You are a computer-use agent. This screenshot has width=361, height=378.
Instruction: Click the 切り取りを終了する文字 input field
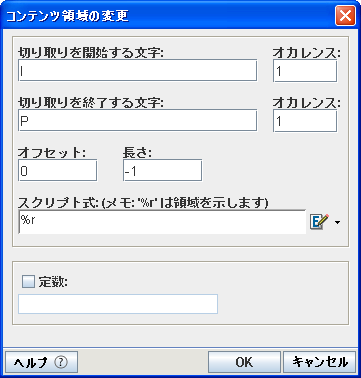(x=138, y=121)
